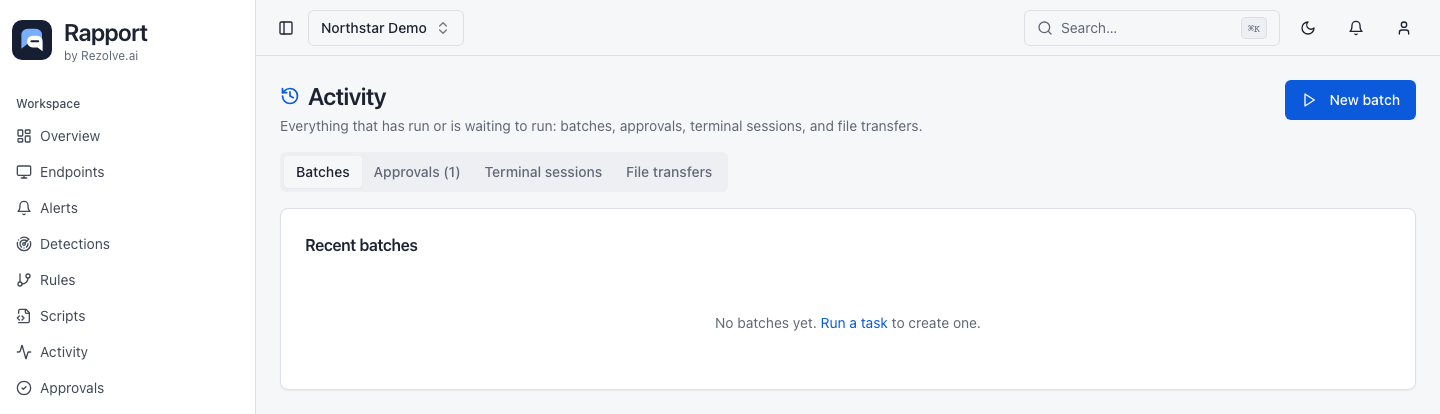Click the New batch button
Image resolution: width=1440 pixels, height=414 pixels.
pos(1350,100)
